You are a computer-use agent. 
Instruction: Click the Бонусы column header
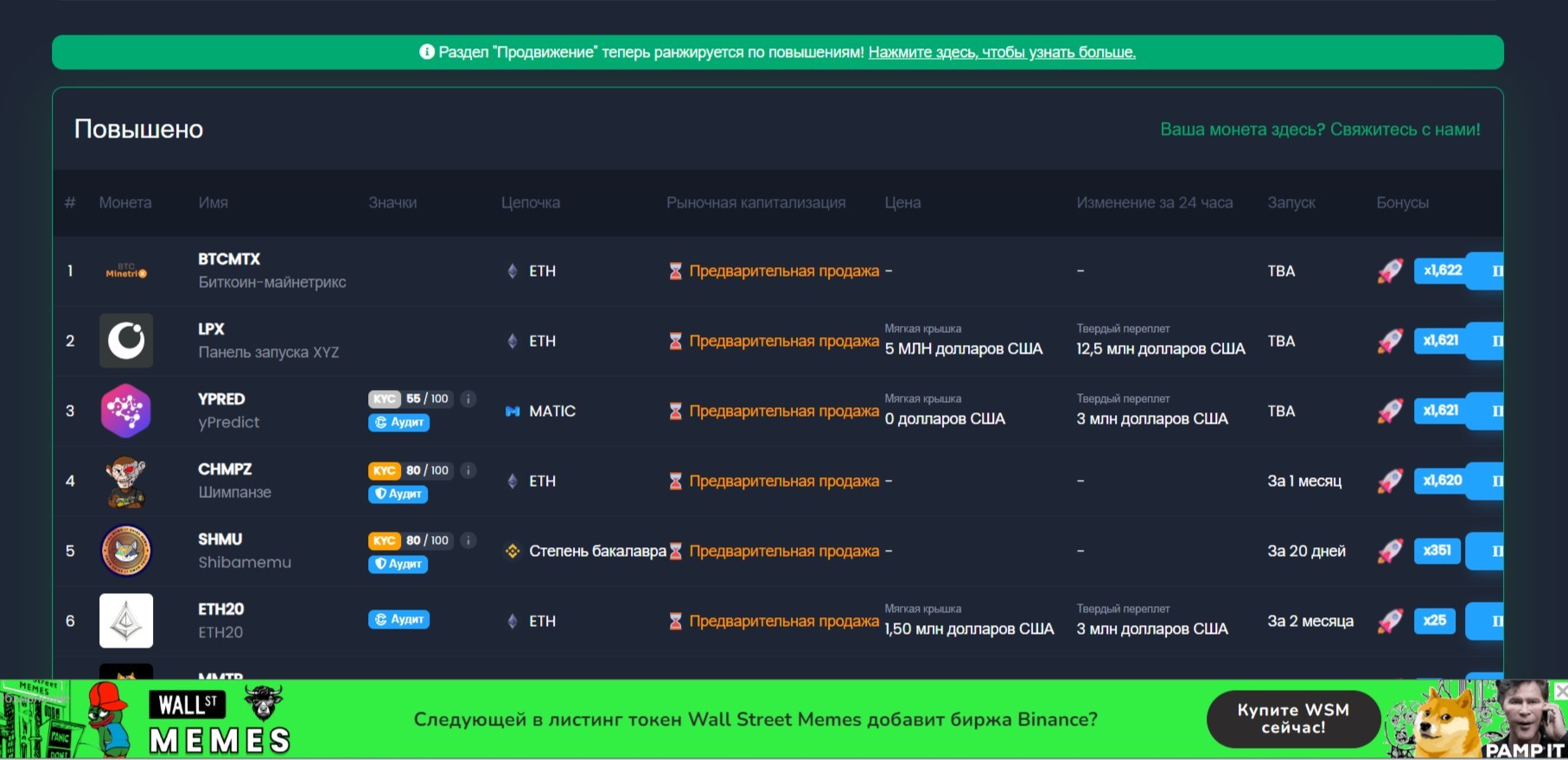[1402, 202]
